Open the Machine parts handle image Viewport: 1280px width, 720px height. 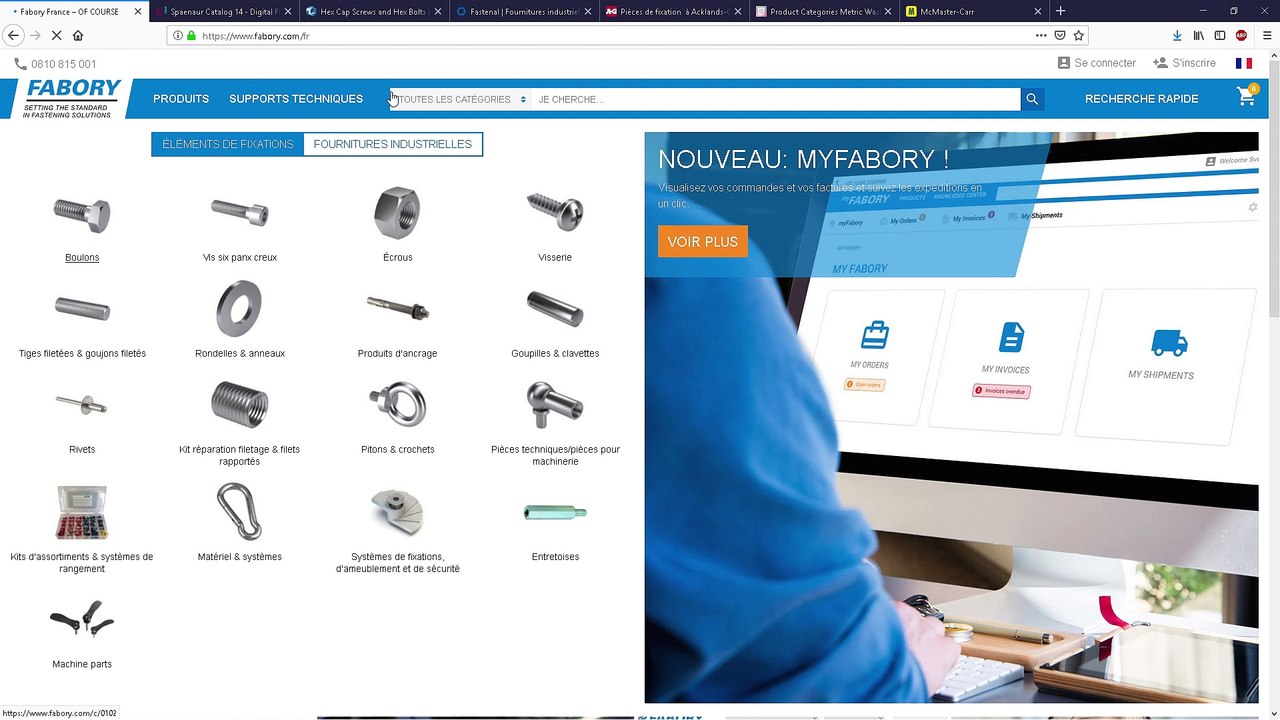click(82, 620)
